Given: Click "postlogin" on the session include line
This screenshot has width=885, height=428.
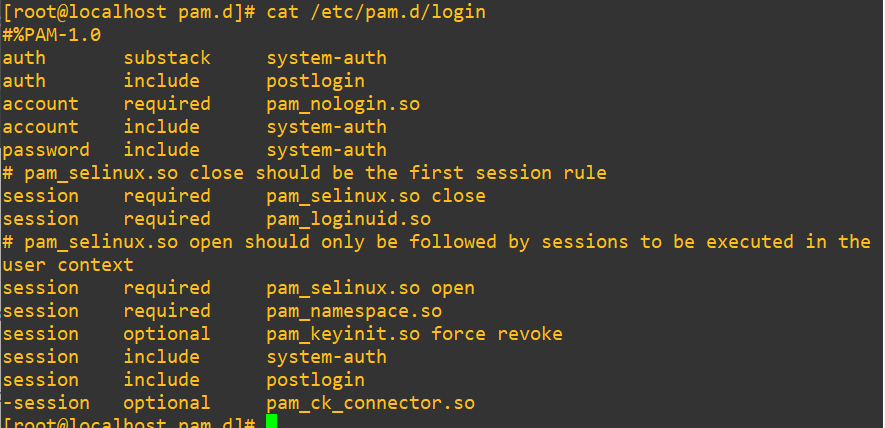Looking at the screenshot, I should [x=315, y=380].
